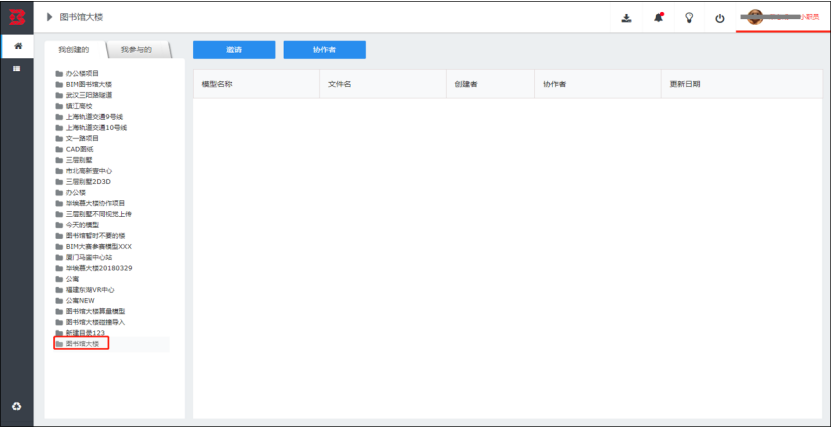Screen dimensions: 831x427
Task: Select the 办公楼 folder
Action: point(71,192)
